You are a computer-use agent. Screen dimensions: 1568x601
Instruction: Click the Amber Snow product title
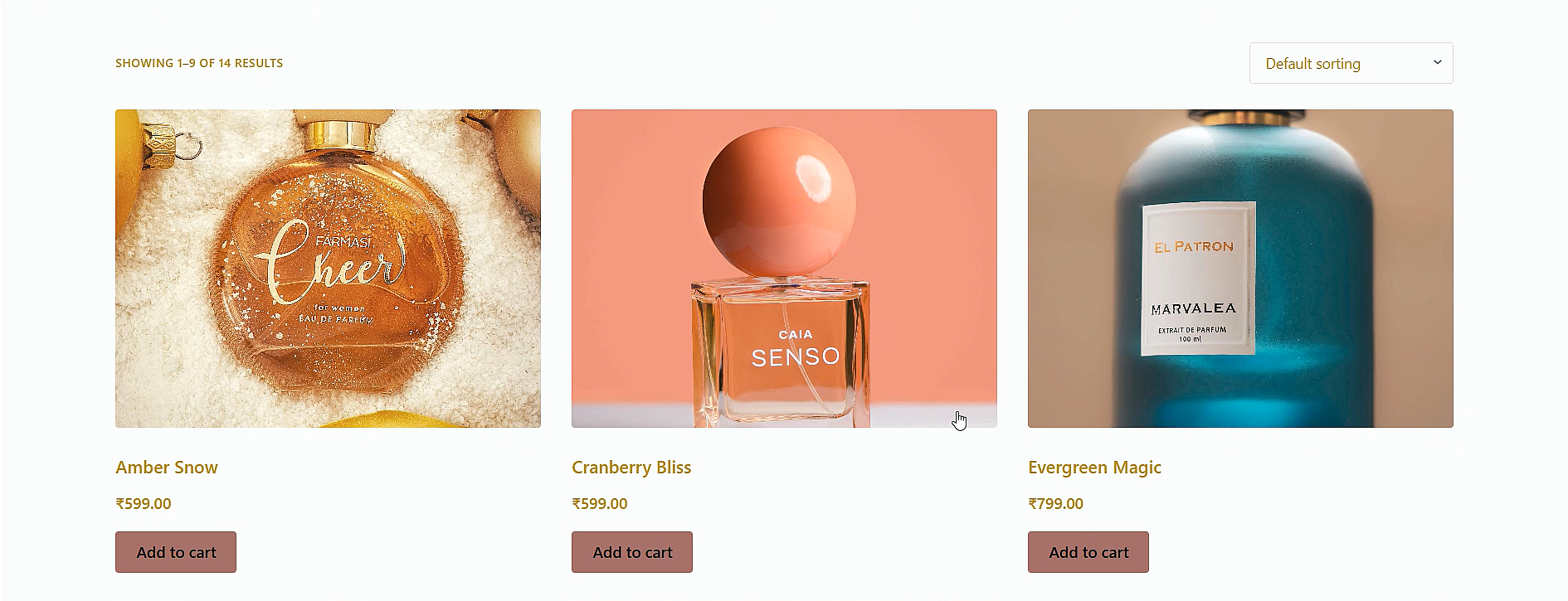167,468
